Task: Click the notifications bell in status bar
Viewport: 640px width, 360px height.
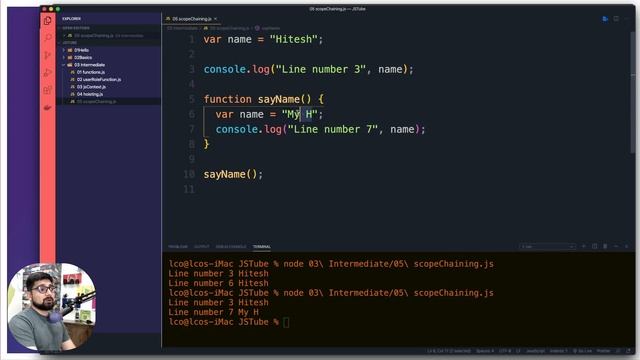Action: tap(628, 351)
